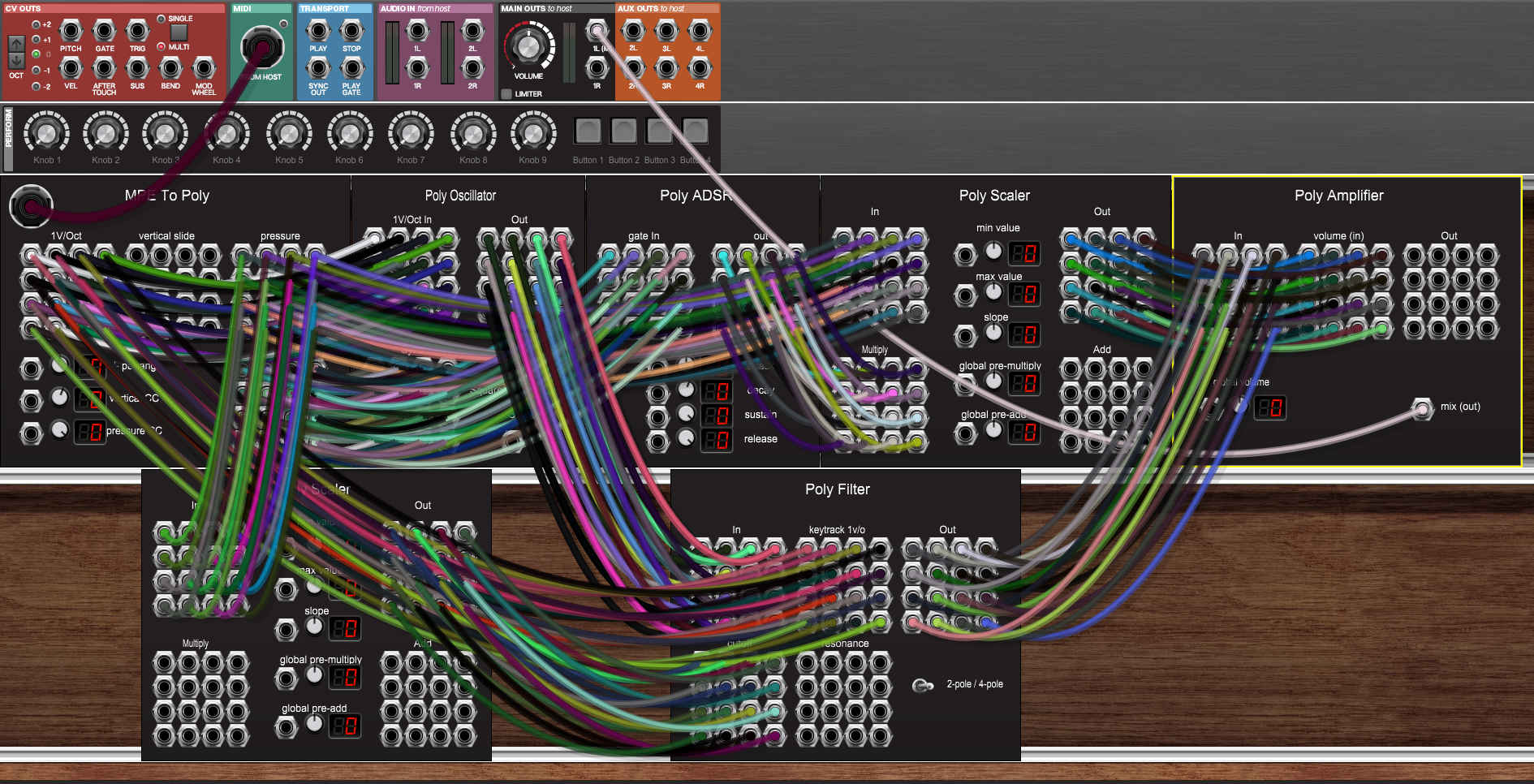Image resolution: width=1534 pixels, height=784 pixels.
Task: Click the PLAY GATE jack
Action: pyautogui.click(x=351, y=68)
